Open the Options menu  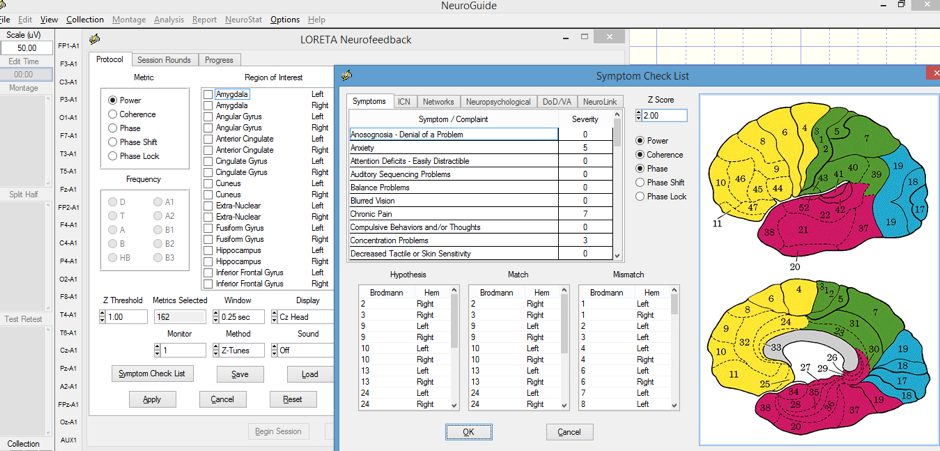click(x=285, y=20)
